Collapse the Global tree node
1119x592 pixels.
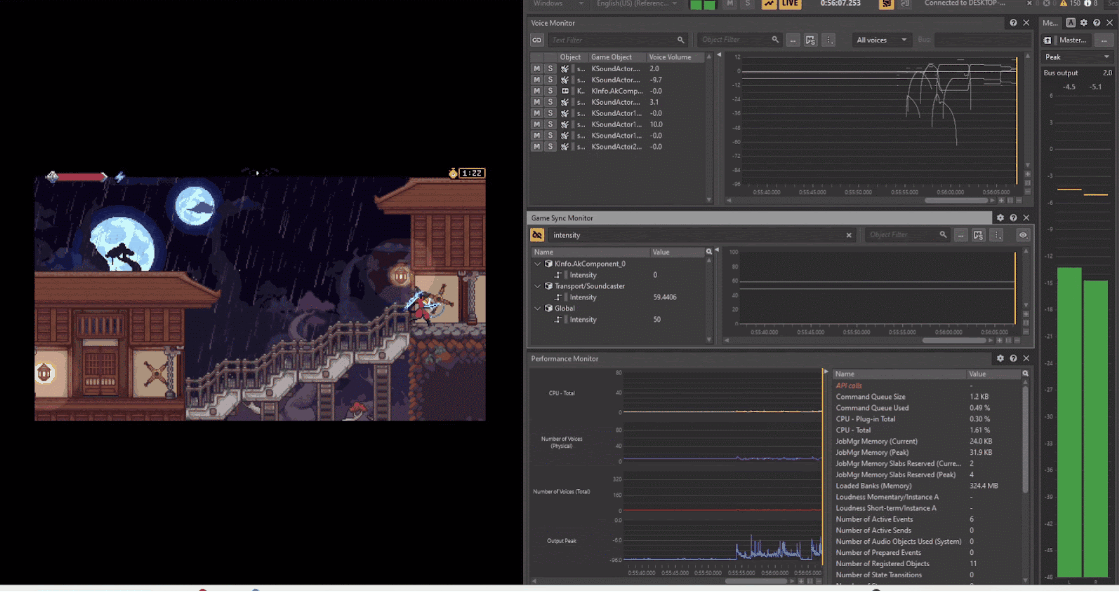(x=538, y=308)
